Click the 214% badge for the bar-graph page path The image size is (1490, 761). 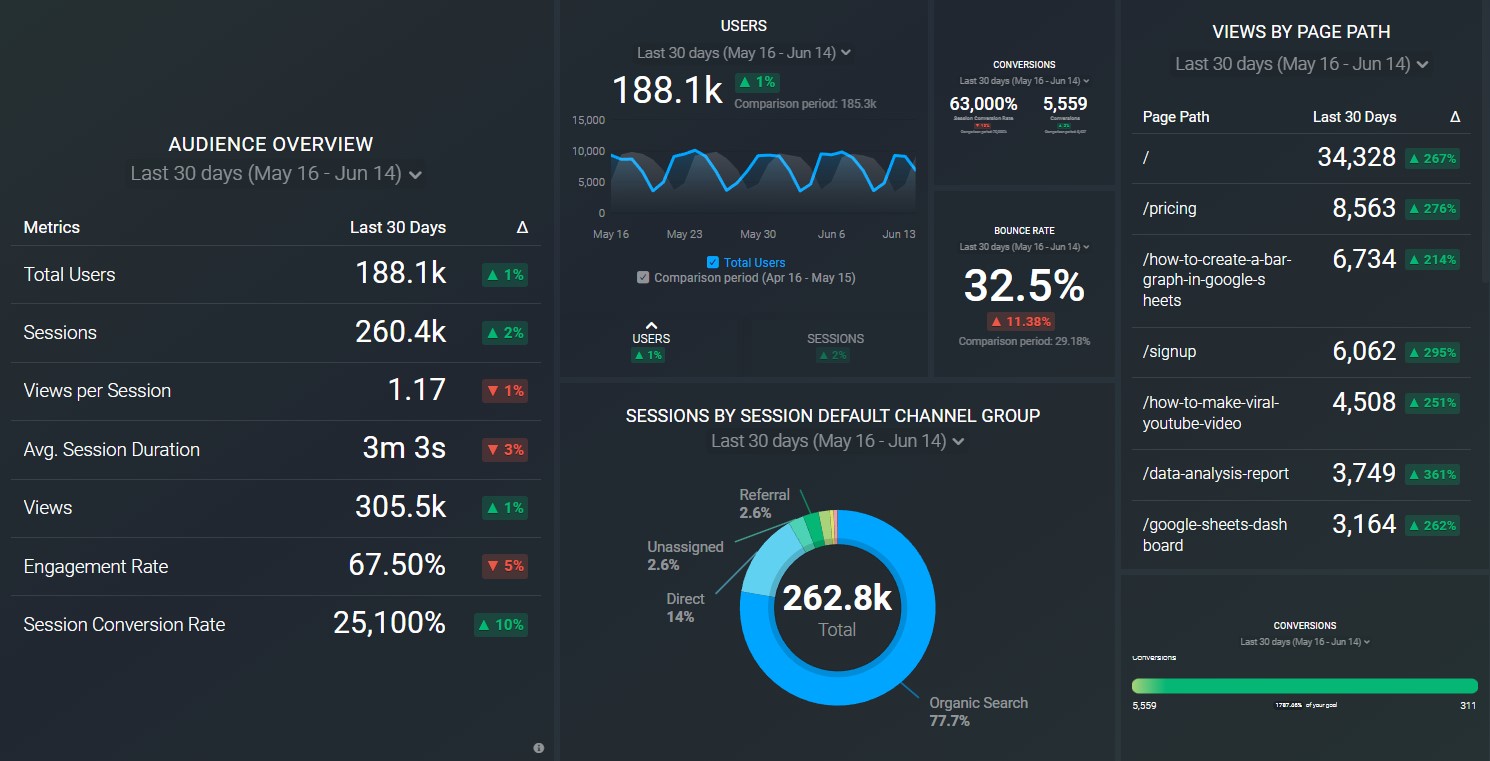click(1432, 260)
